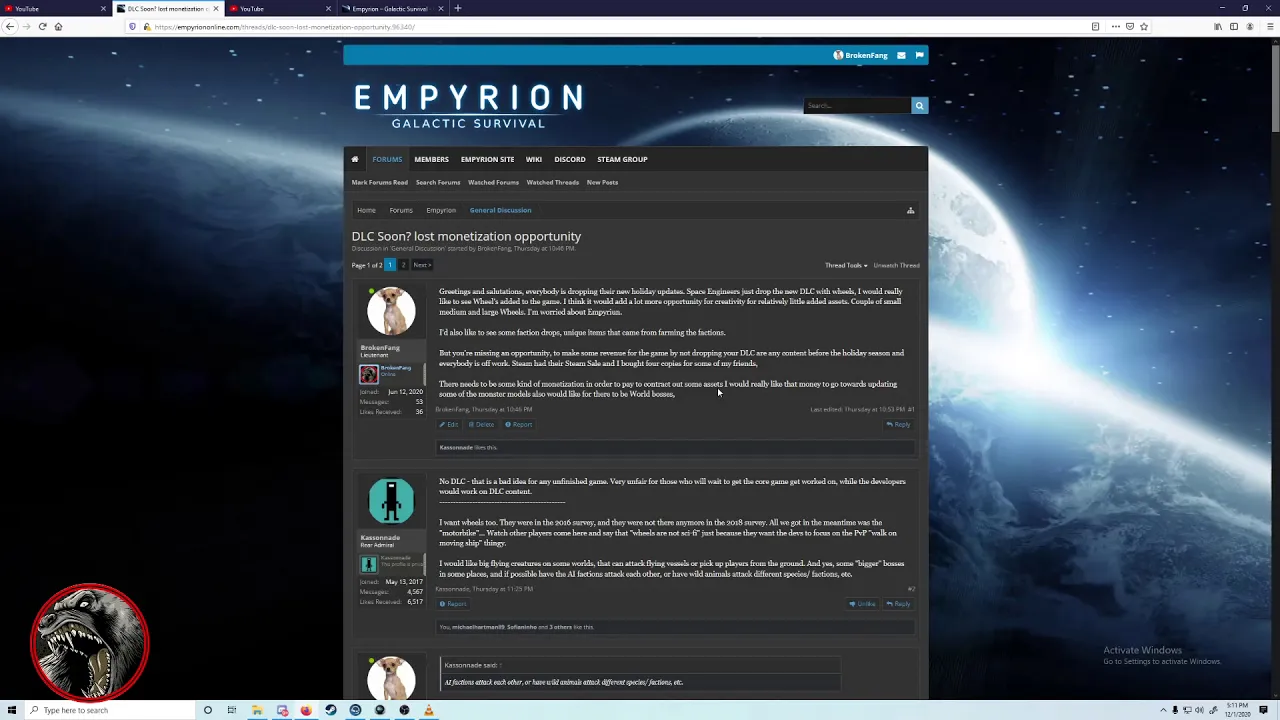Open the inbox envelope icon near BrokenFang
1280x720 pixels.
(x=901, y=55)
